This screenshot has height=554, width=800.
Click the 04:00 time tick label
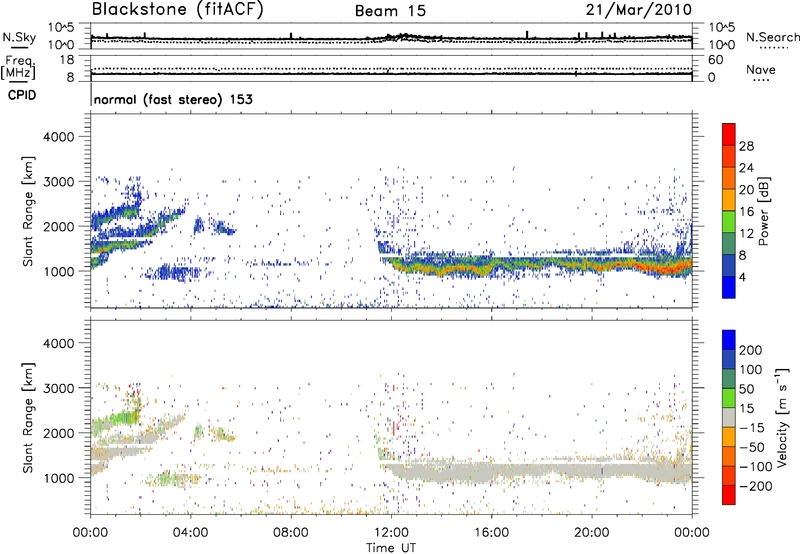(190, 533)
